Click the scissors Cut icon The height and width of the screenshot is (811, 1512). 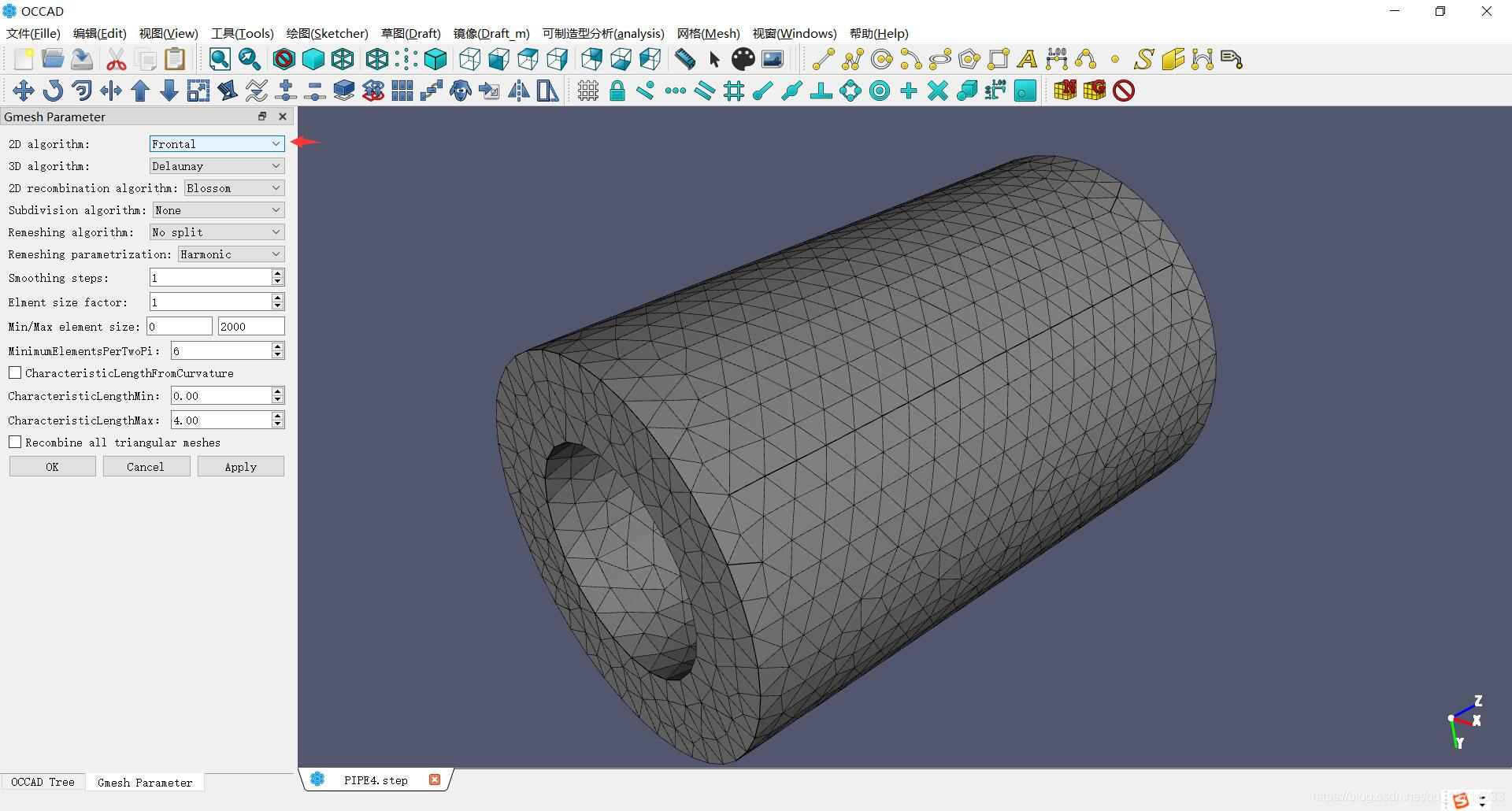point(117,60)
